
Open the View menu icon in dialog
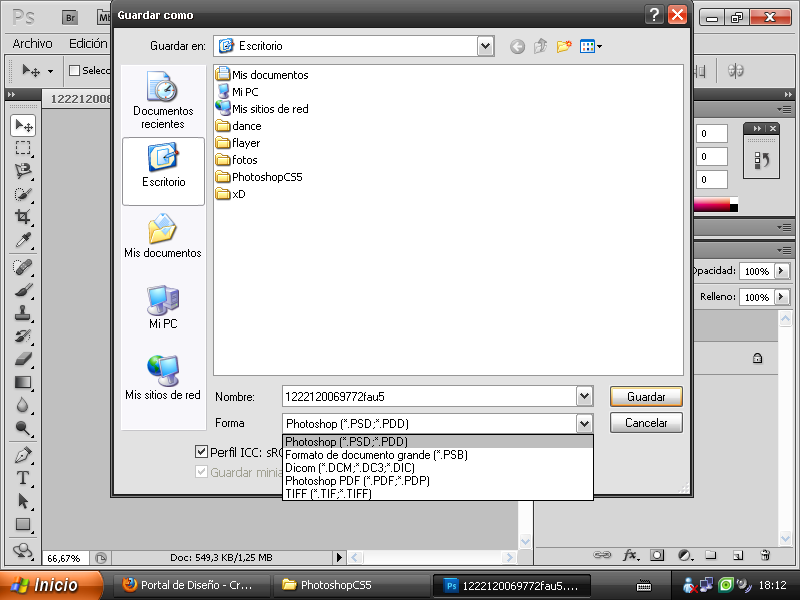click(591, 46)
